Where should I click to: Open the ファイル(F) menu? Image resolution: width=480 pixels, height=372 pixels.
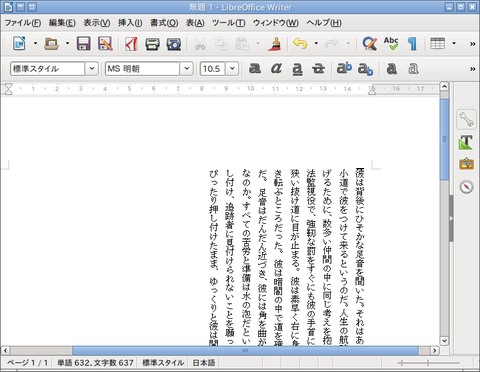[23, 23]
